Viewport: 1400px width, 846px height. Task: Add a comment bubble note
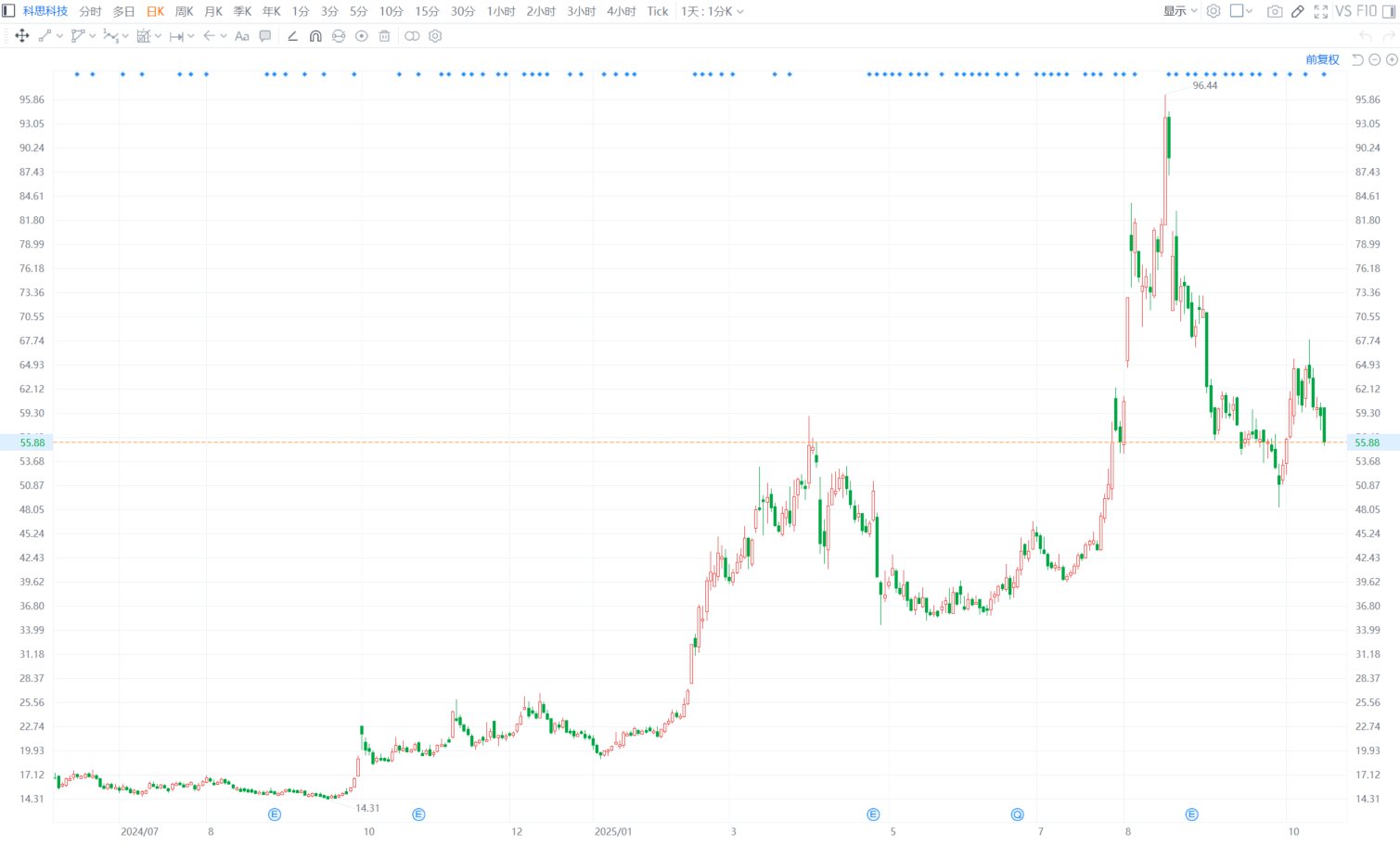tap(265, 36)
